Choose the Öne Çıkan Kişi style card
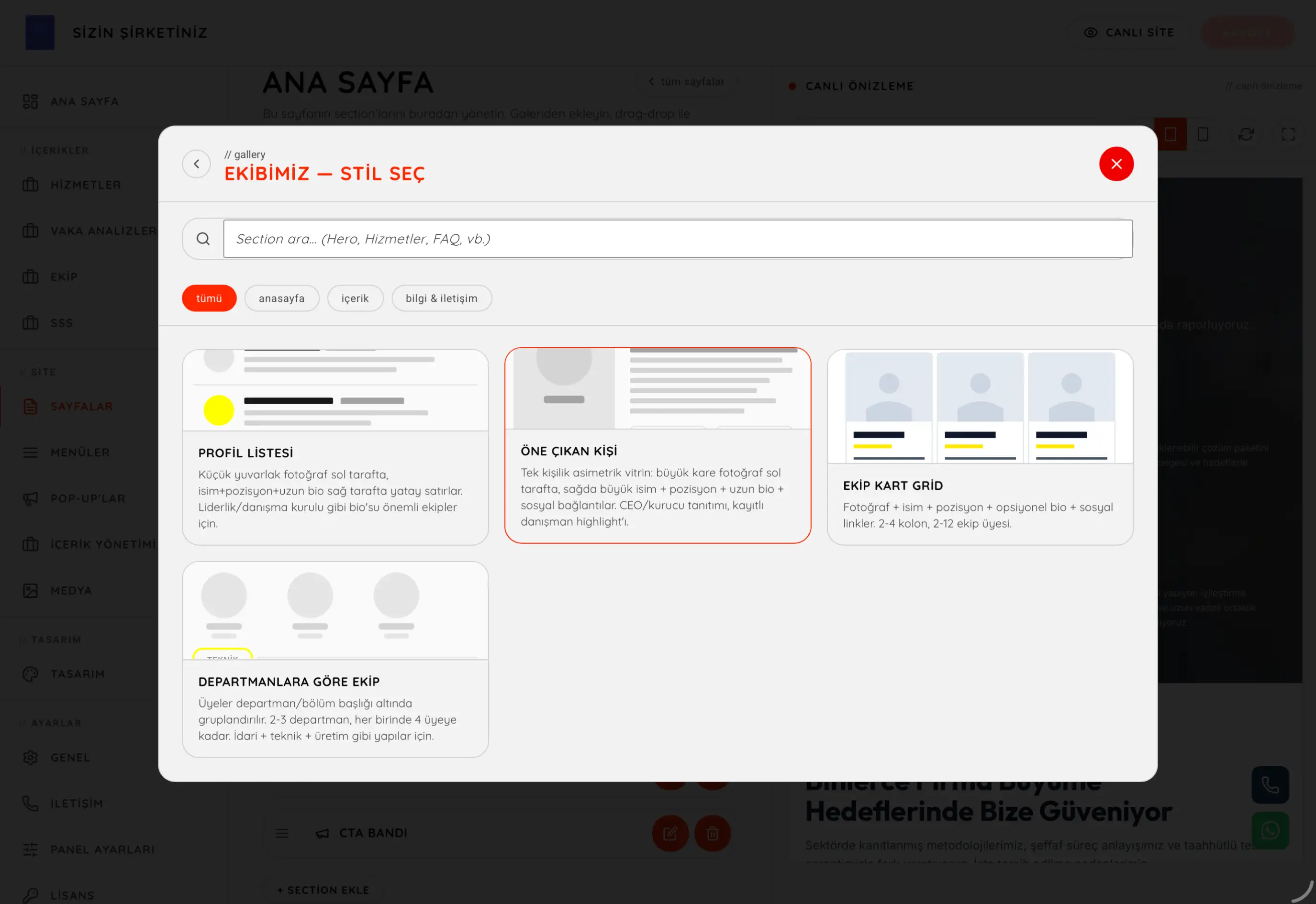Image resolution: width=1316 pixels, height=904 pixels. pos(658,445)
